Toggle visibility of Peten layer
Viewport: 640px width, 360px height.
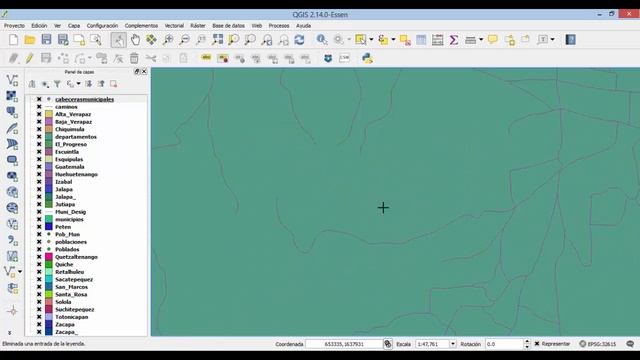coord(39,227)
